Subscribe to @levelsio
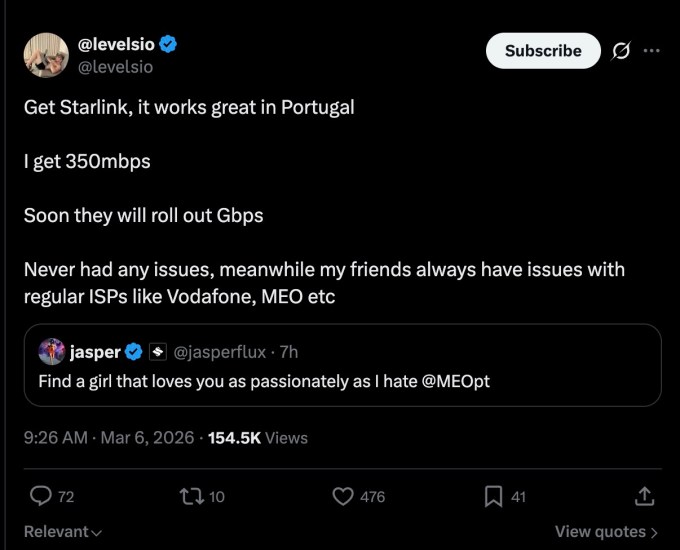This screenshot has width=680, height=550. [x=543, y=51]
